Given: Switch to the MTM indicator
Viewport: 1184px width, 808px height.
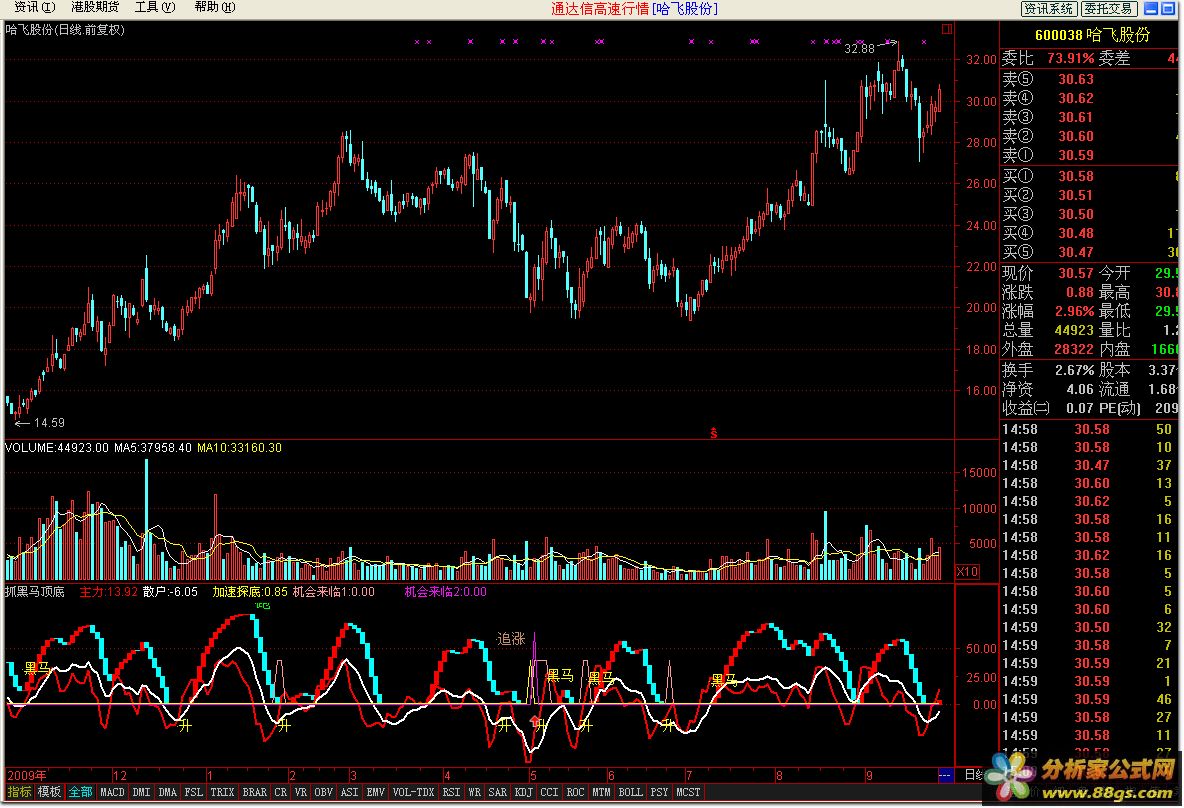Looking at the screenshot, I should [601, 792].
